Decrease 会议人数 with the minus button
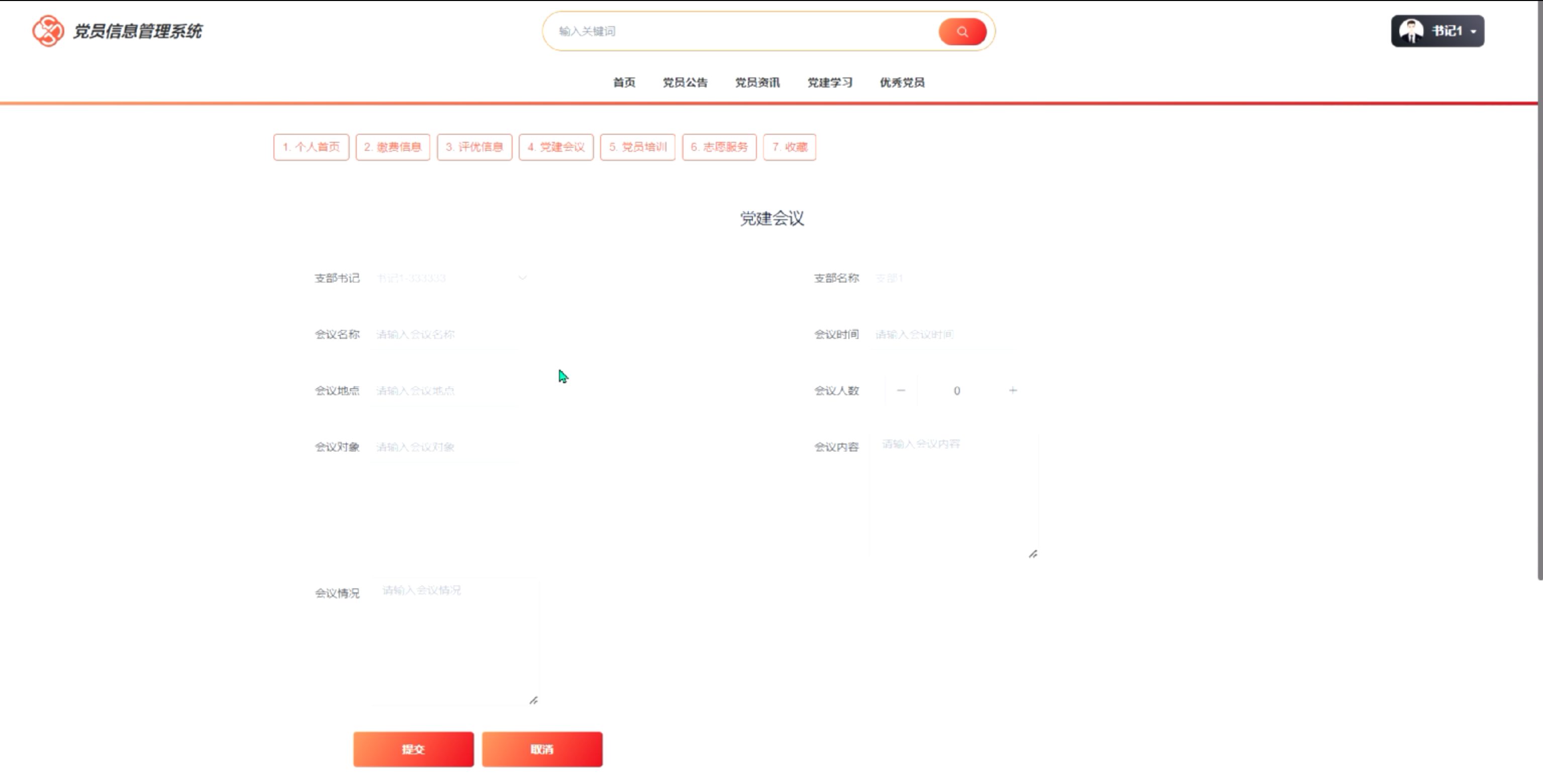1543x784 pixels. click(901, 390)
